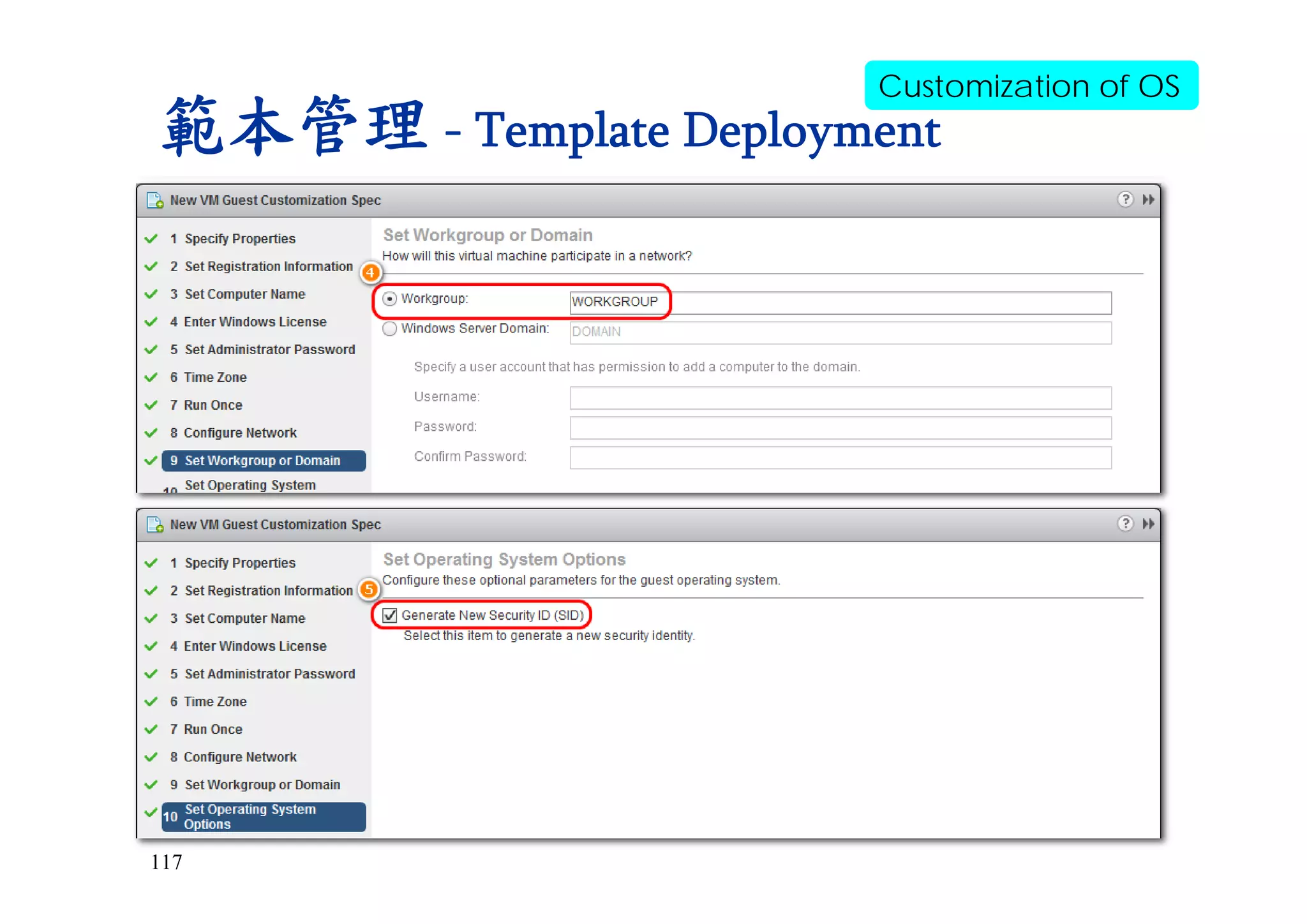Click the document icon in upper window title
Viewport: 1307px width, 924px height.
155,200
